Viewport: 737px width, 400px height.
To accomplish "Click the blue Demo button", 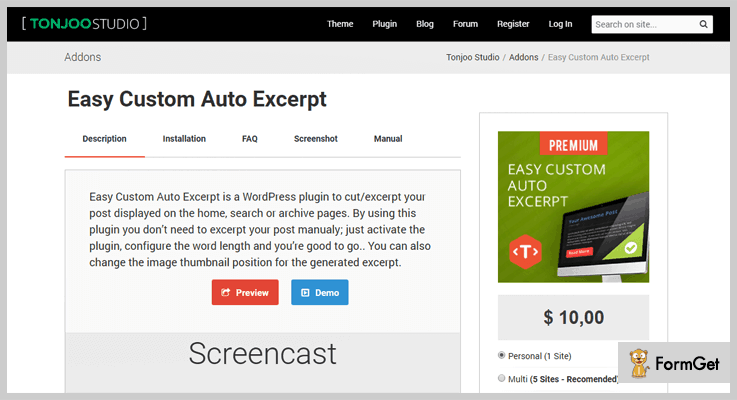I will (320, 292).
